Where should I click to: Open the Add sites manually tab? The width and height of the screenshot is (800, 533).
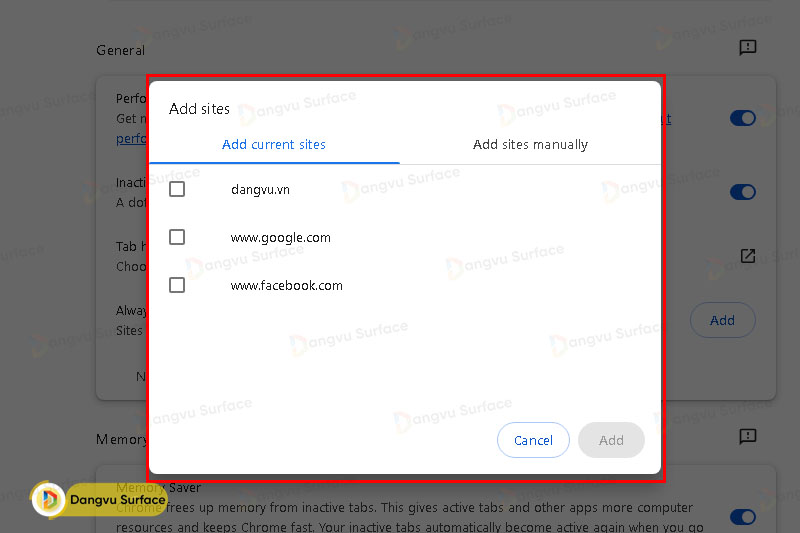pos(530,144)
